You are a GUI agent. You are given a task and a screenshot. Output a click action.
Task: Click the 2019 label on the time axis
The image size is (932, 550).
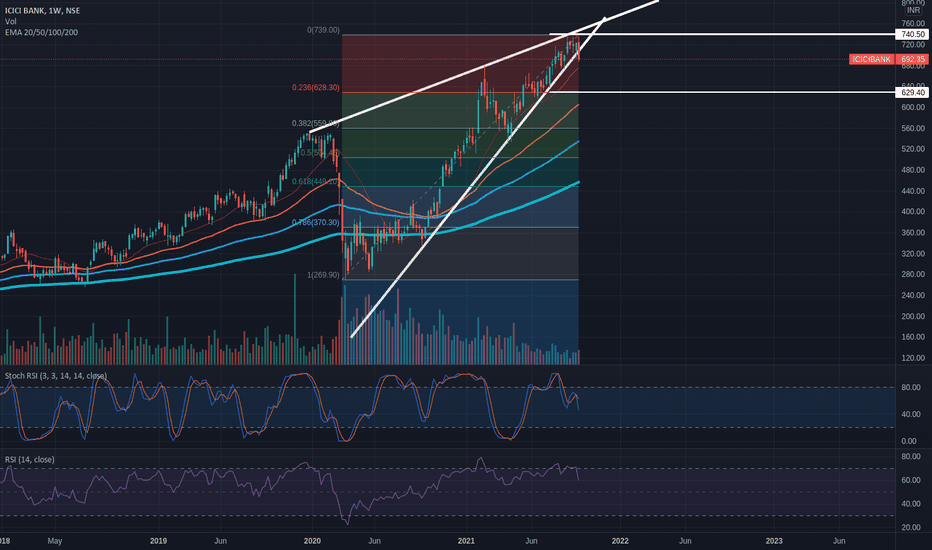(158, 541)
